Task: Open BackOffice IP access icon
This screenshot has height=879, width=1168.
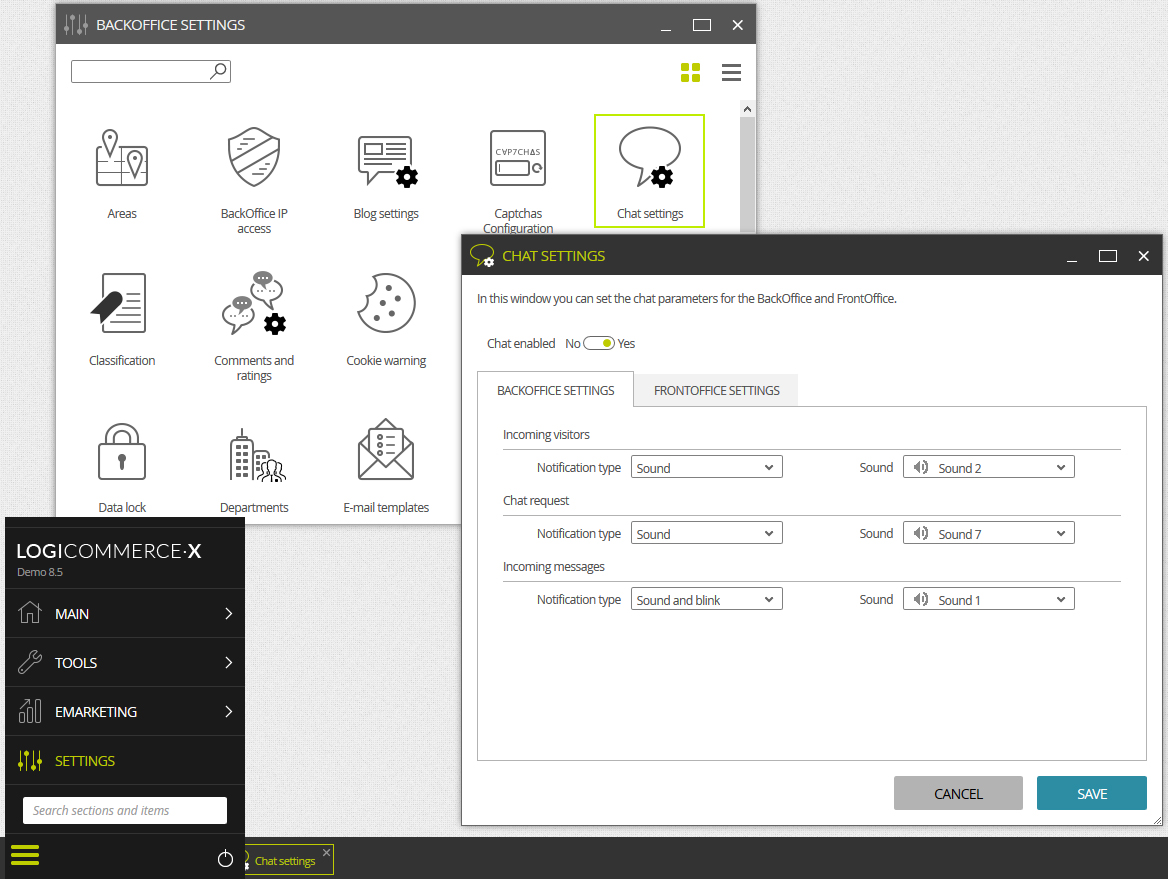Action: [x=254, y=156]
